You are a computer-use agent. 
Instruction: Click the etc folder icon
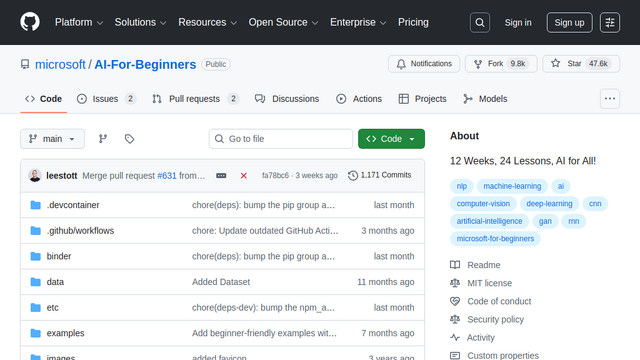(36, 307)
